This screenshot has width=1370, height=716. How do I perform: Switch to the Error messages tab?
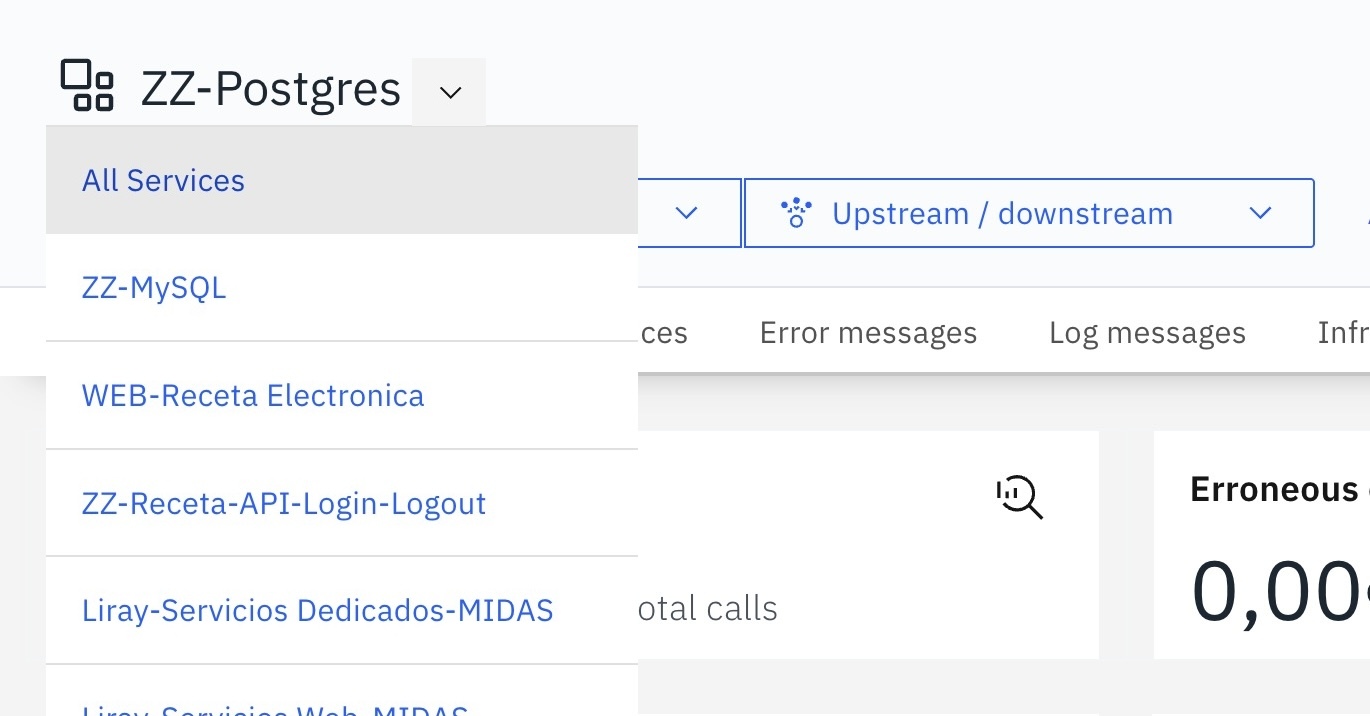tap(868, 333)
